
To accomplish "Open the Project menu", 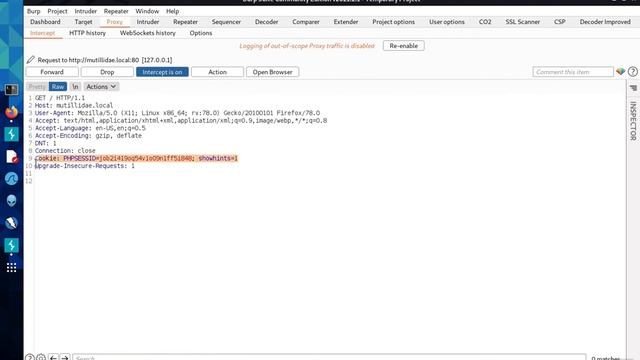I will [x=57, y=11].
